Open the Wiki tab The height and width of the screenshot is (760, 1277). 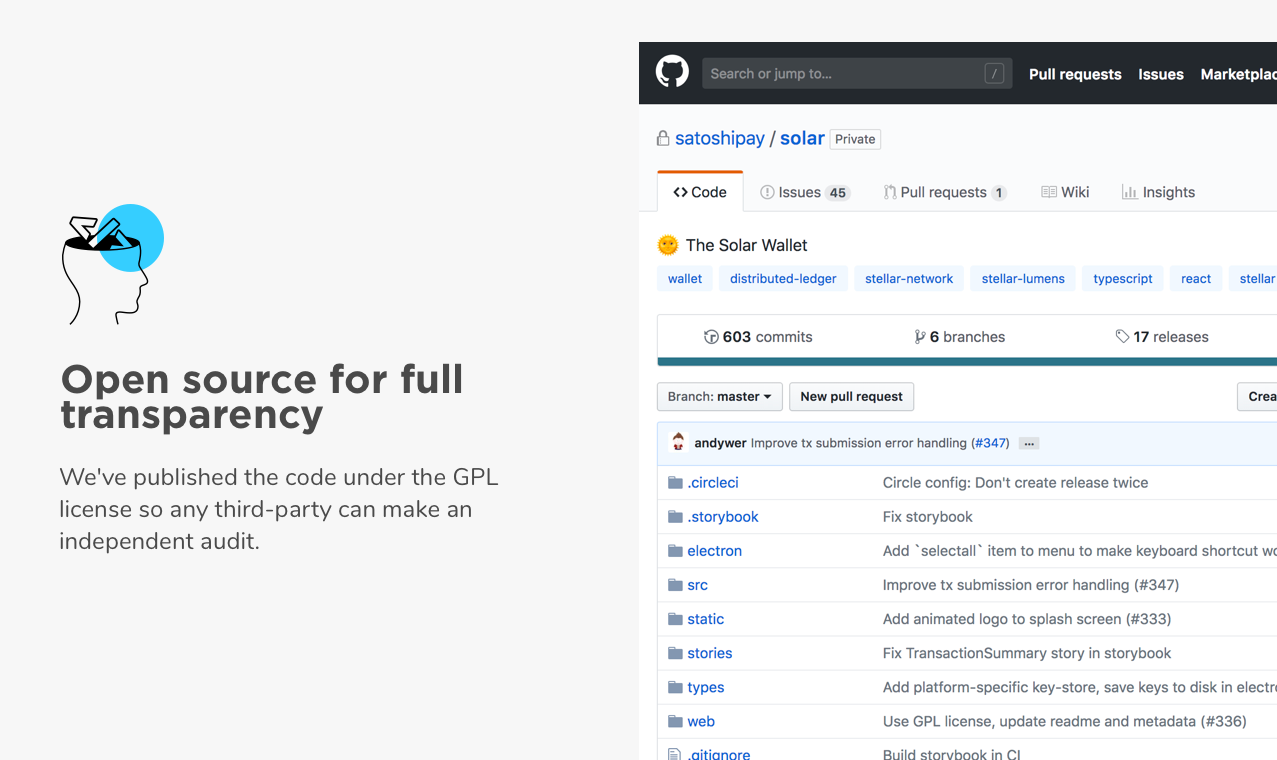click(1065, 192)
